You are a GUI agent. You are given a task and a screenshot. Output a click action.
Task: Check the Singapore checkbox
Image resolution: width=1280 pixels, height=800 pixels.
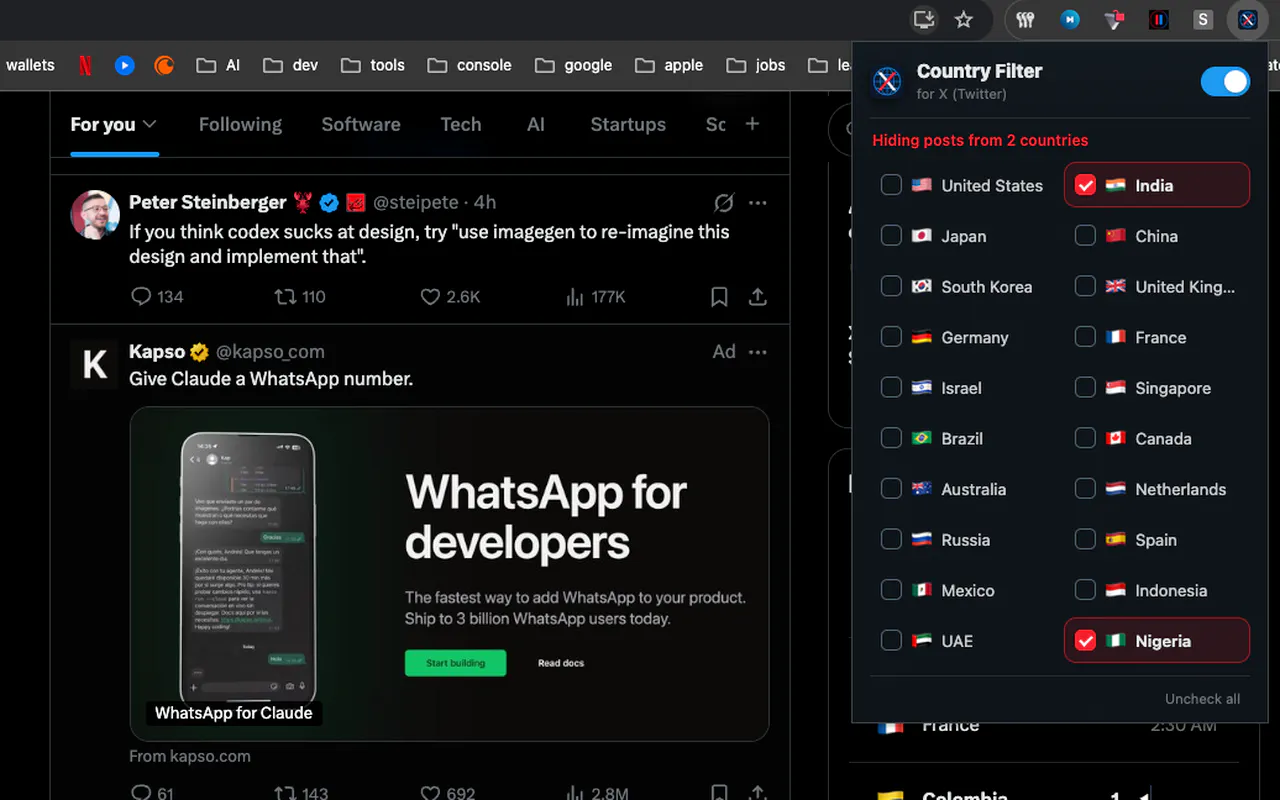1085,388
